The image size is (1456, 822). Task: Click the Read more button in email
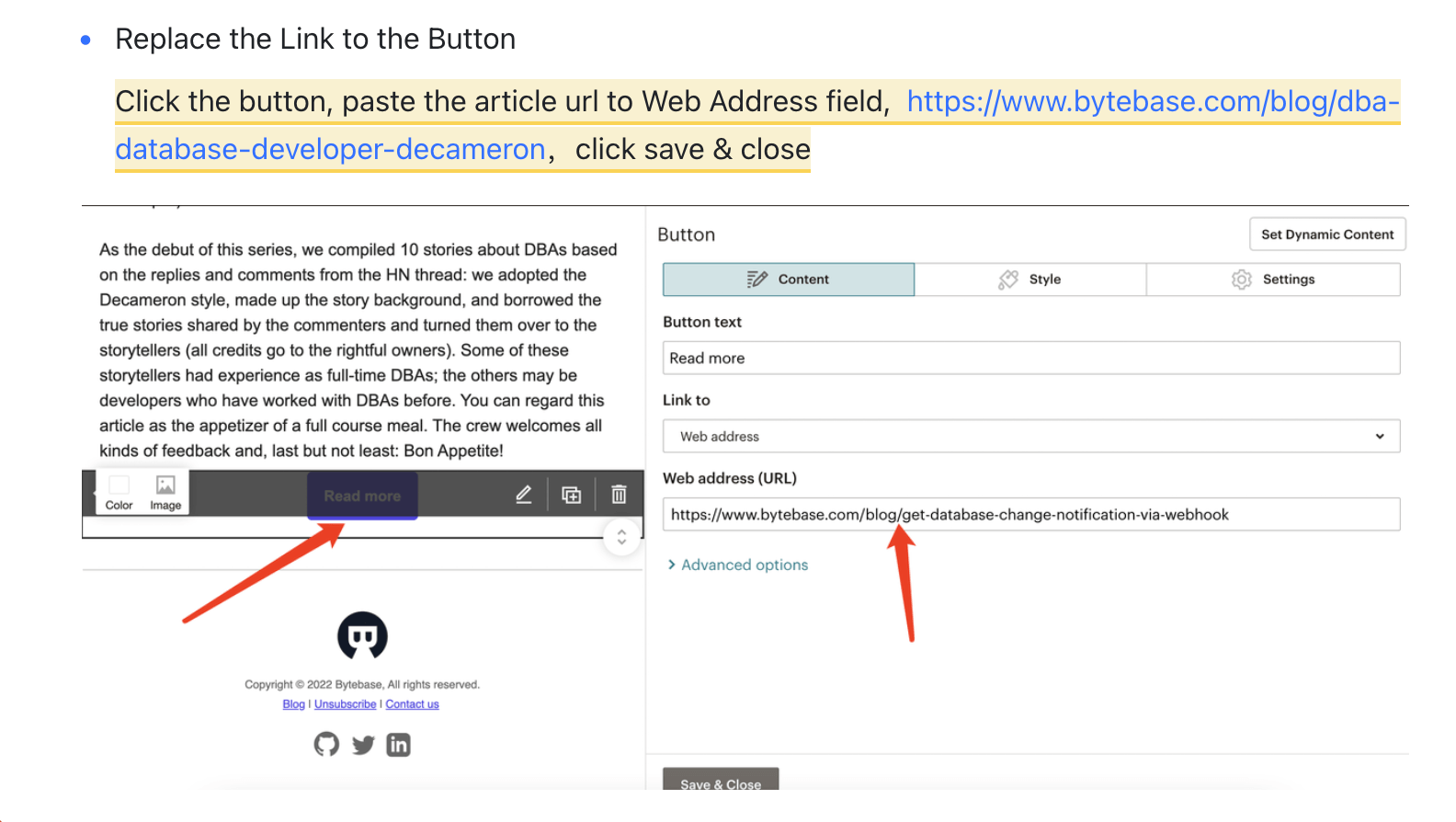click(x=362, y=496)
